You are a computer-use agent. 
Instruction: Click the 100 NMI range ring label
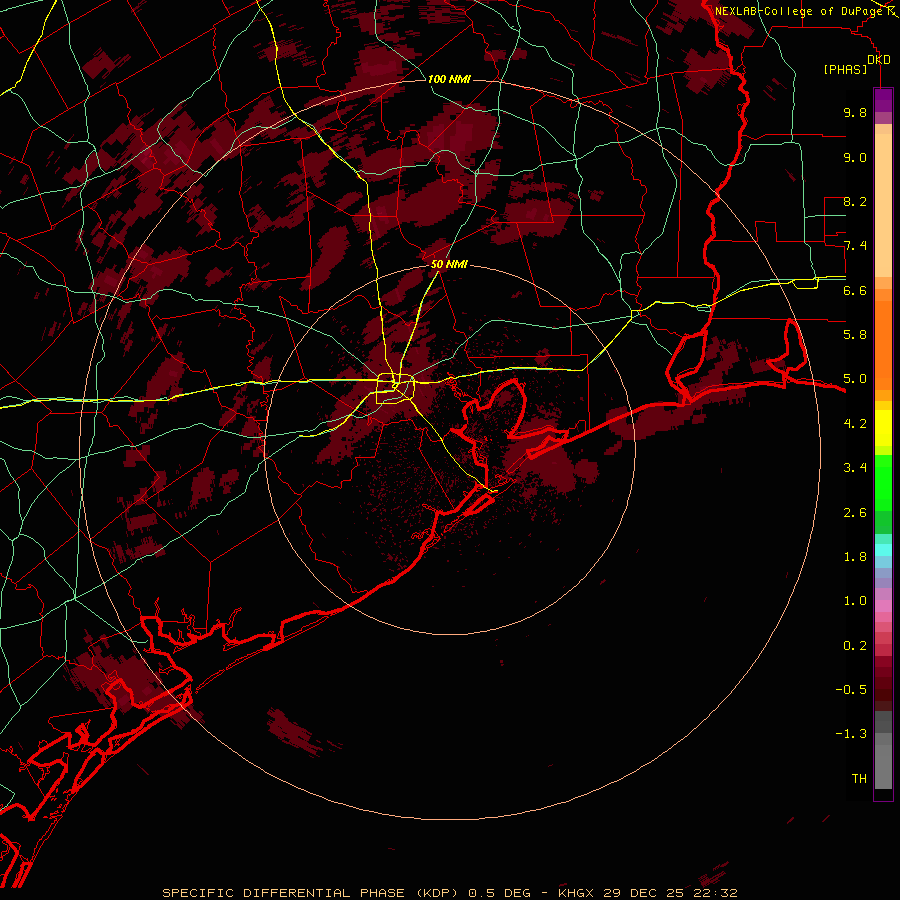click(x=449, y=79)
